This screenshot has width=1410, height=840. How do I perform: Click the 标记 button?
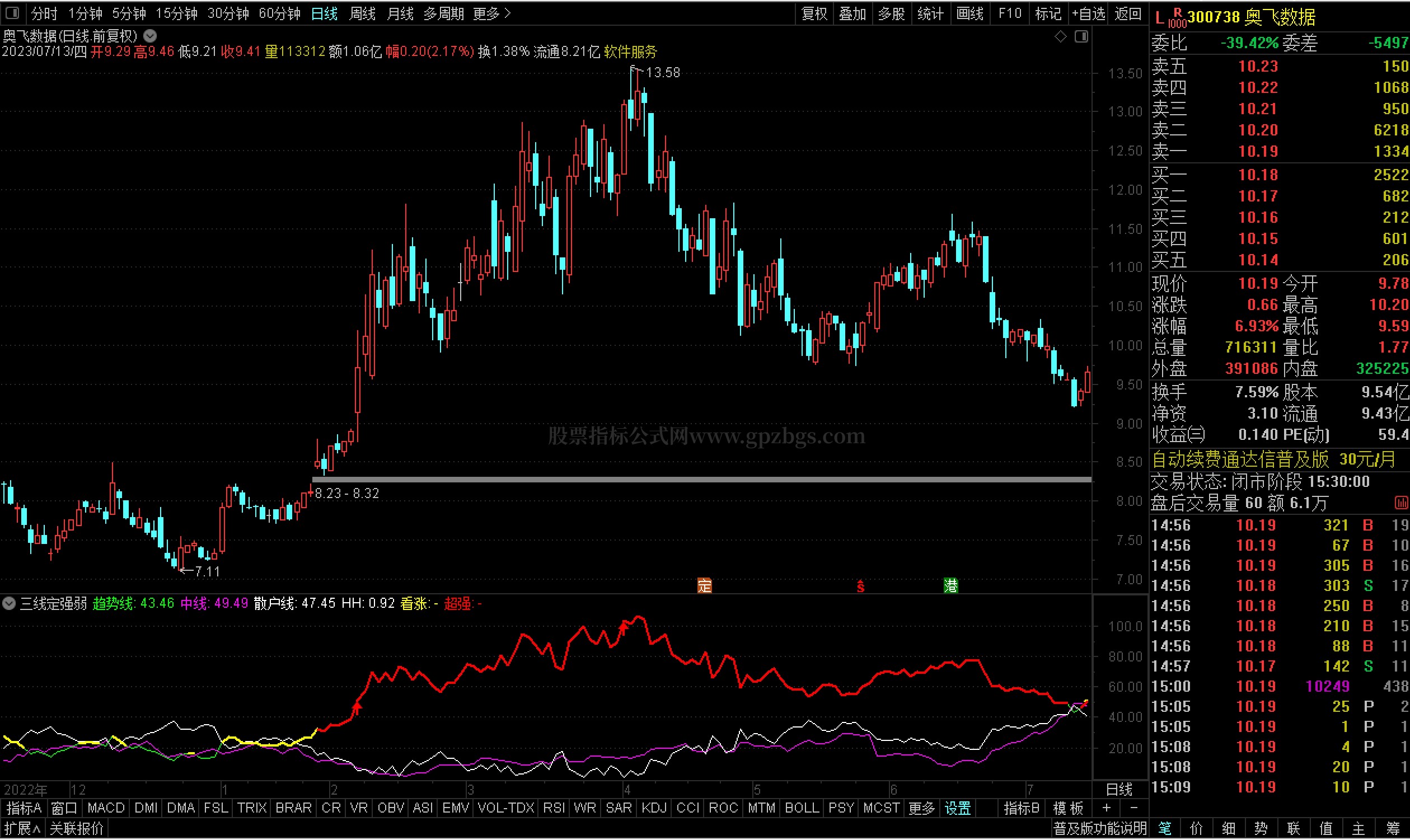[1048, 13]
